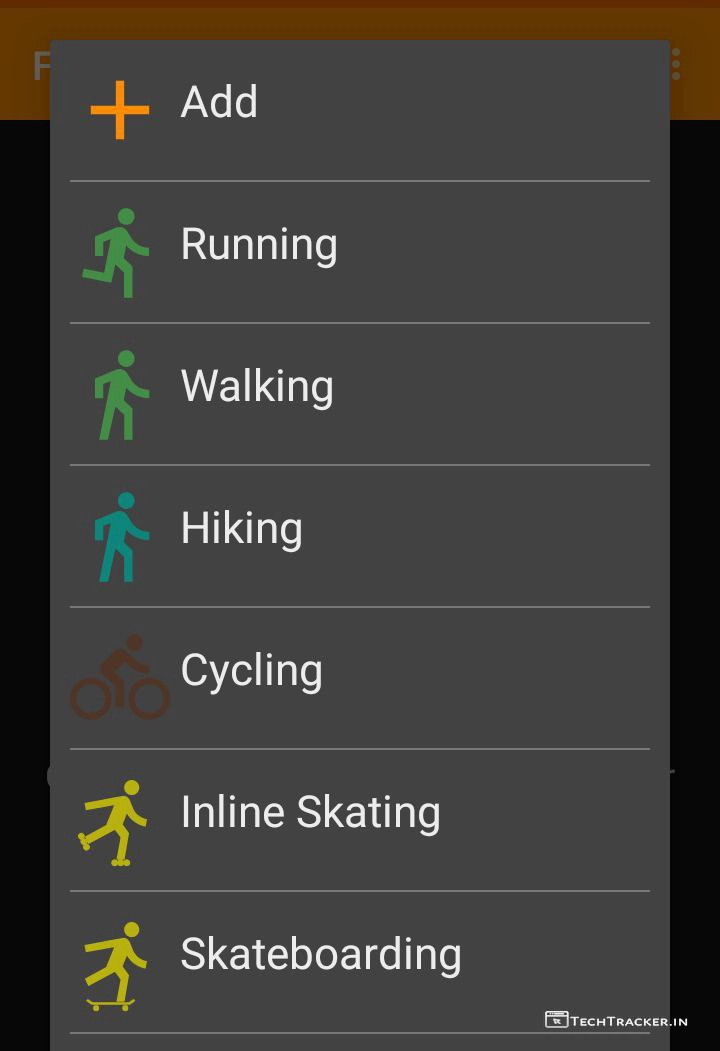The height and width of the screenshot is (1051, 720).
Task: Tap the teal hiking figure icon
Action: (121, 537)
